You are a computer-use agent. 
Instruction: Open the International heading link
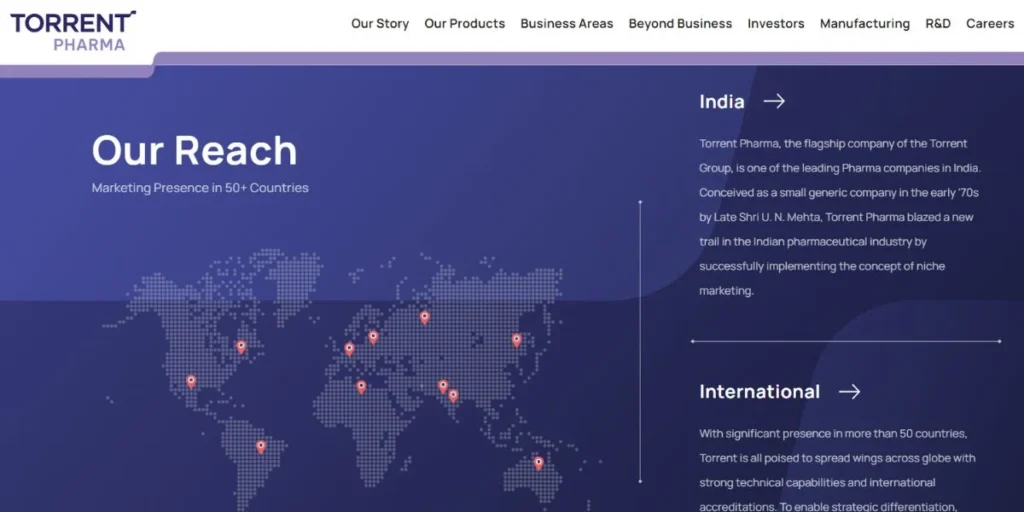tap(760, 391)
